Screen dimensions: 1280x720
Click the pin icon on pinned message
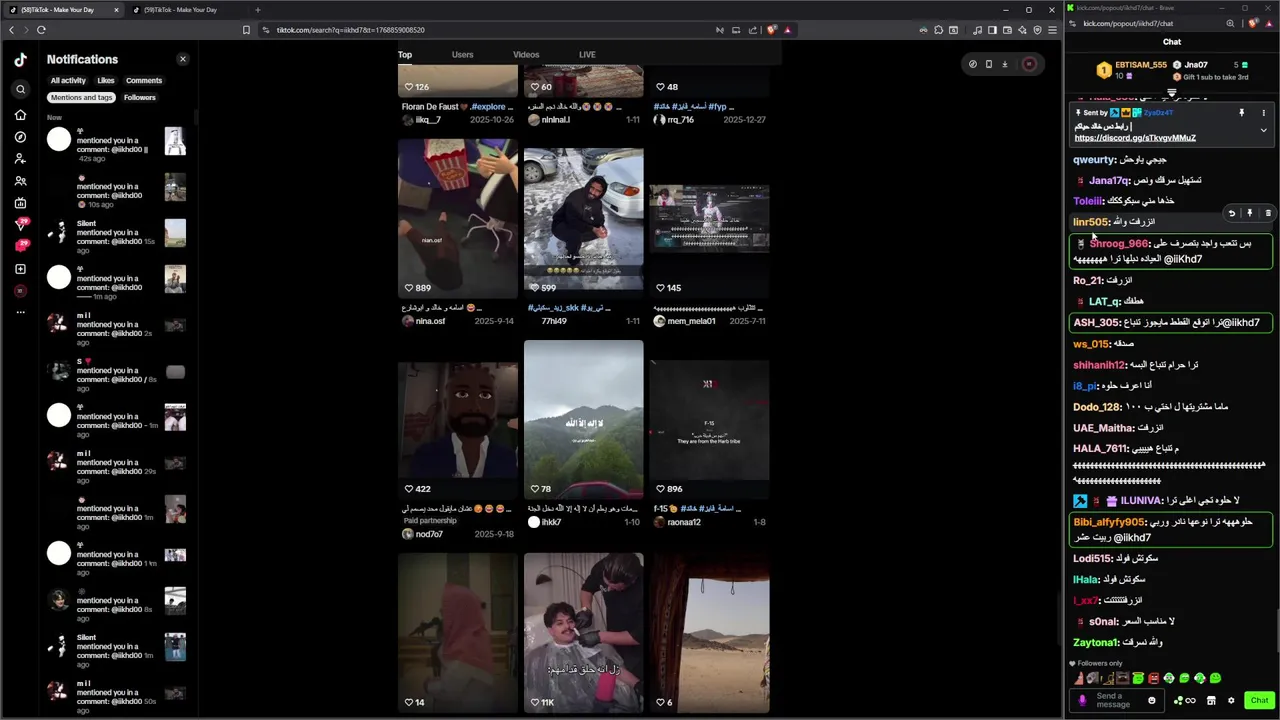point(1242,113)
